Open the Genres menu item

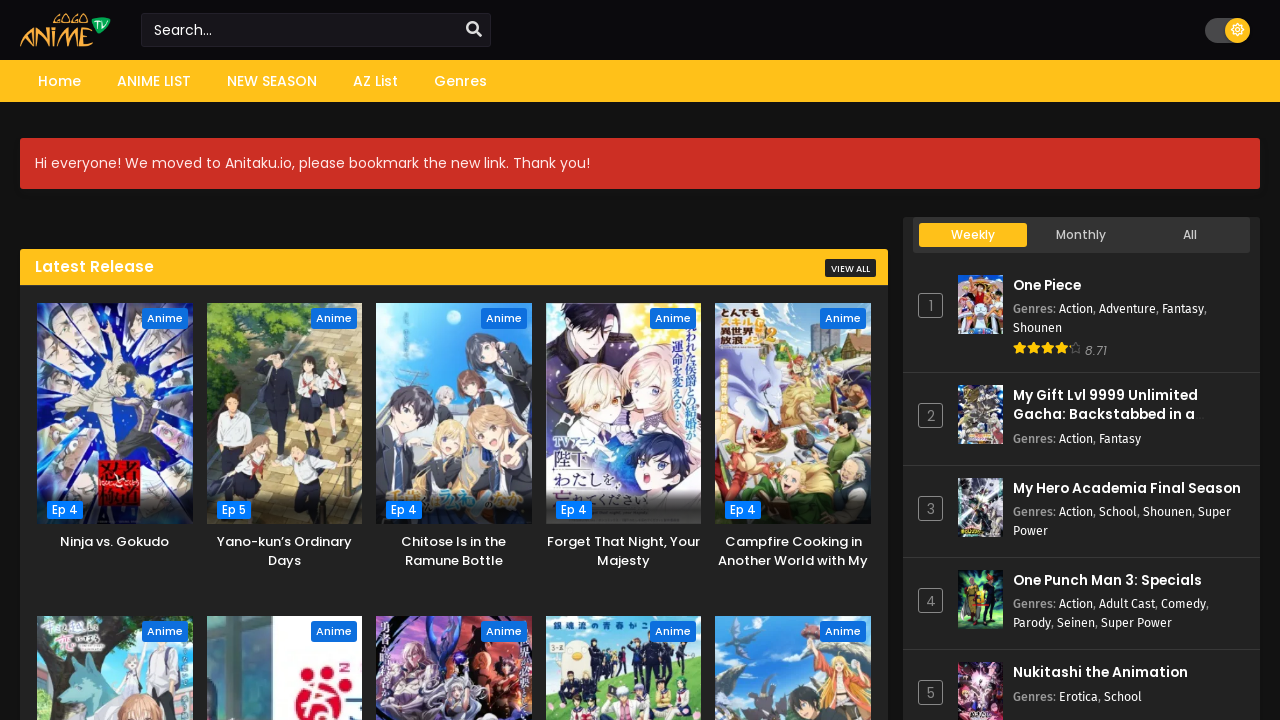click(460, 81)
